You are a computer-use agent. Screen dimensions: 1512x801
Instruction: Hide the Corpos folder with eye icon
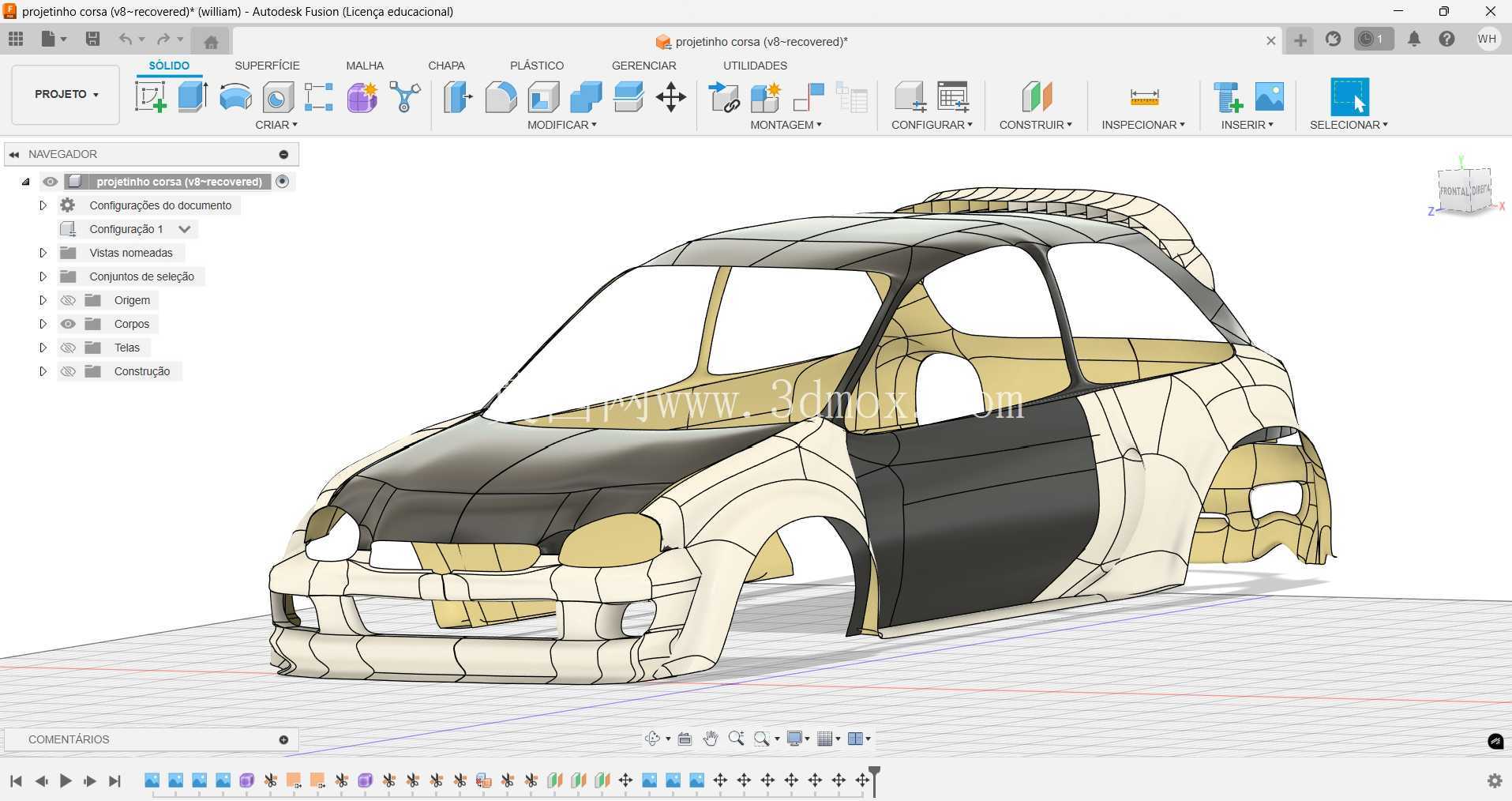[68, 324]
